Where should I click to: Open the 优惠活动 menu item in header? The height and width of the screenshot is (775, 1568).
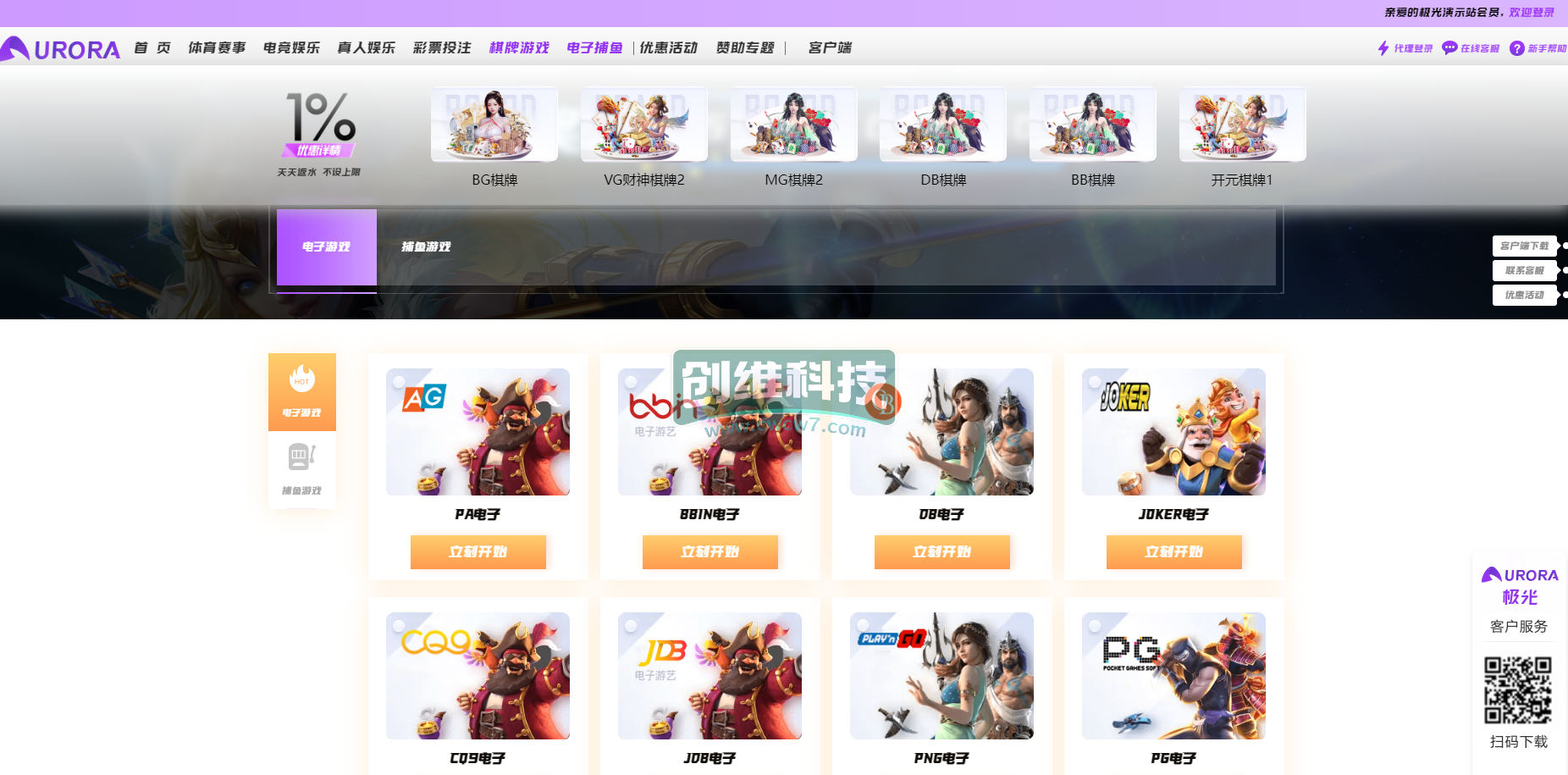(x=669, y=48)
